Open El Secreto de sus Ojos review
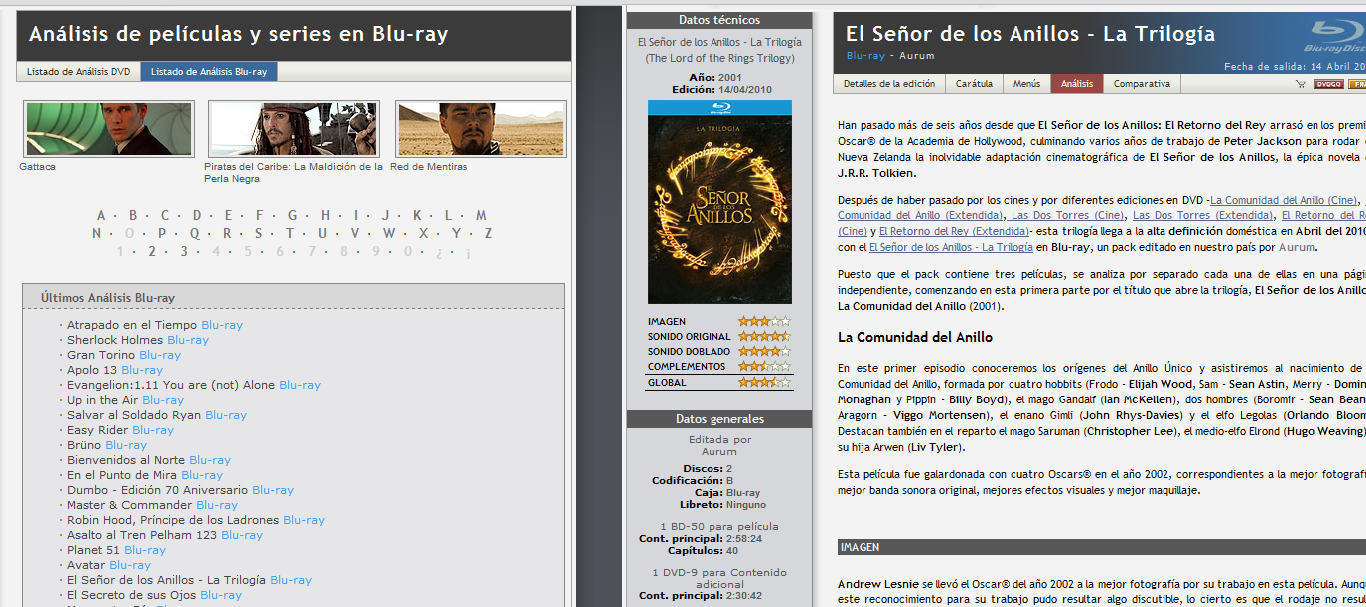Viewport: 1366px width, 607px height. pyautogui.click(x=155, y=595)
